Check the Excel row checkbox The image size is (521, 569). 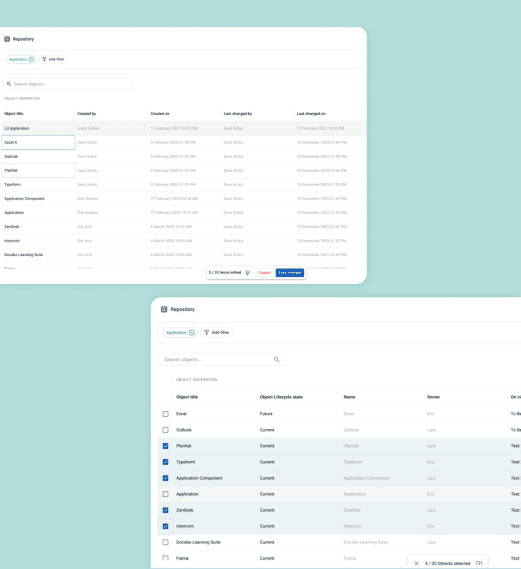tap(165, 414)
